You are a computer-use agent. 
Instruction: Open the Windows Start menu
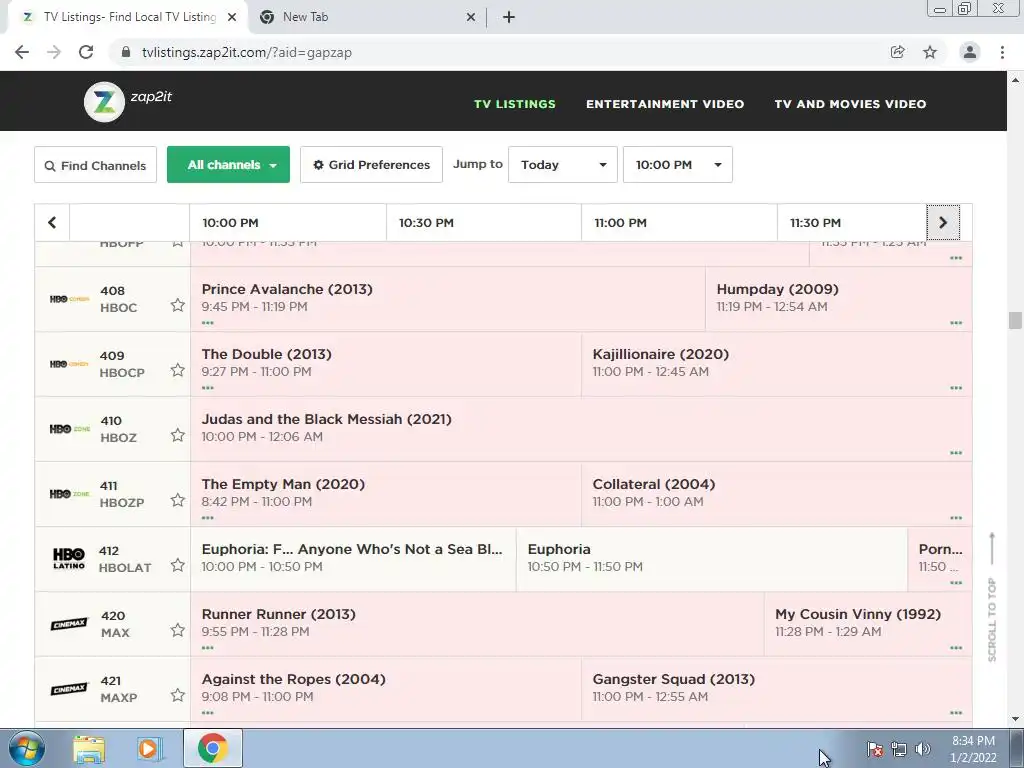pos(27,748)
